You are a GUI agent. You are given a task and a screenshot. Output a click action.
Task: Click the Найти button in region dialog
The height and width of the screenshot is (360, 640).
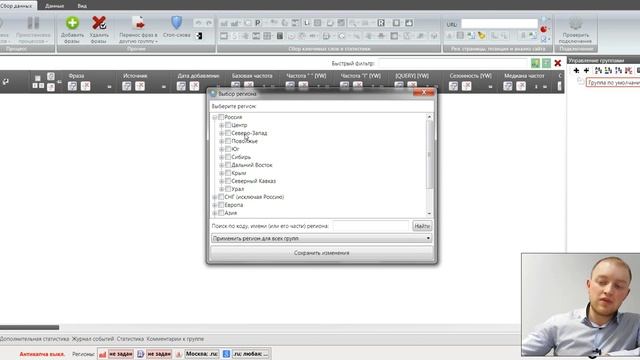pyautogui.click(x=422, y=226)
